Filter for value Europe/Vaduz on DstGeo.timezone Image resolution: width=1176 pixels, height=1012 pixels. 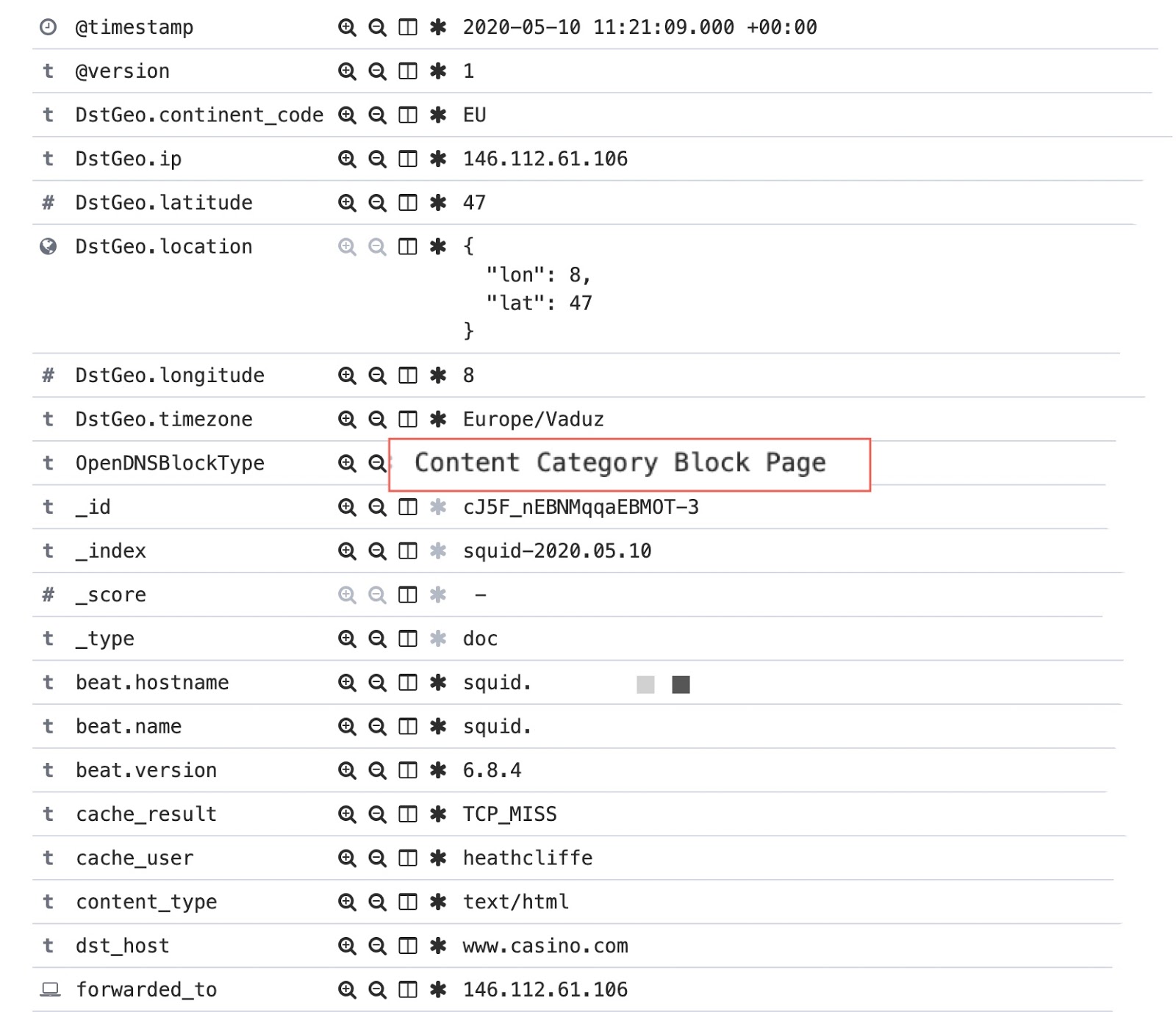tap(348, 419)
